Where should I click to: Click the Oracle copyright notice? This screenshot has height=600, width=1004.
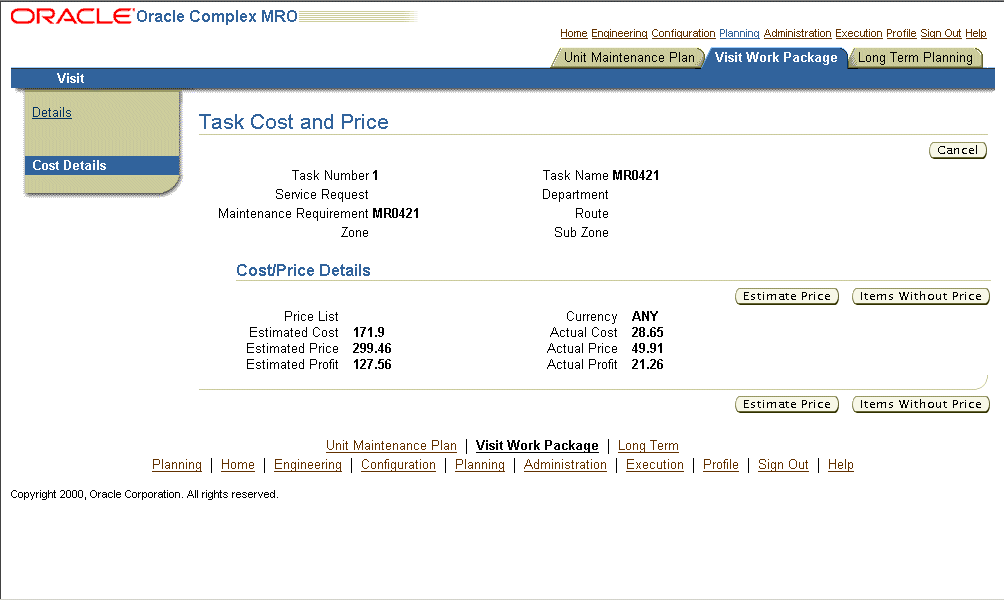click(x=144, y=494)
